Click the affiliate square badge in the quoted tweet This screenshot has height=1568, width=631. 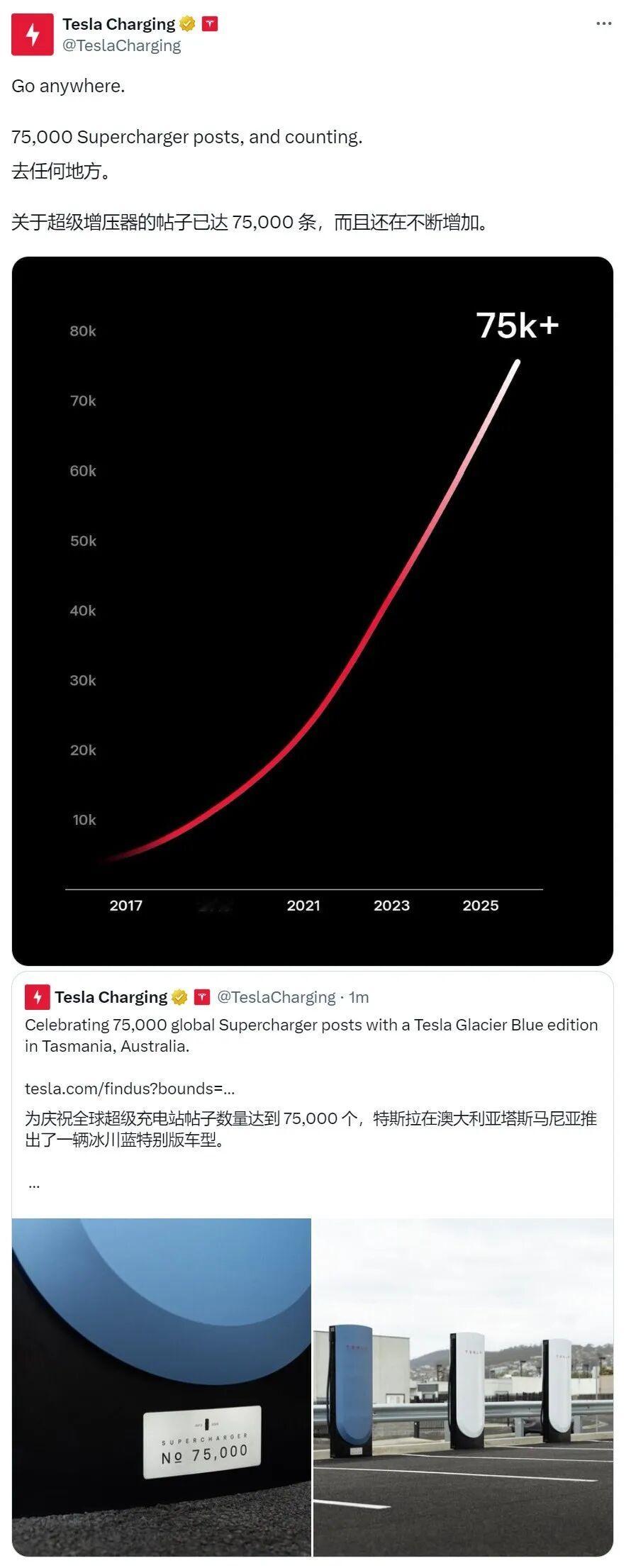click(x=203, y=996)
